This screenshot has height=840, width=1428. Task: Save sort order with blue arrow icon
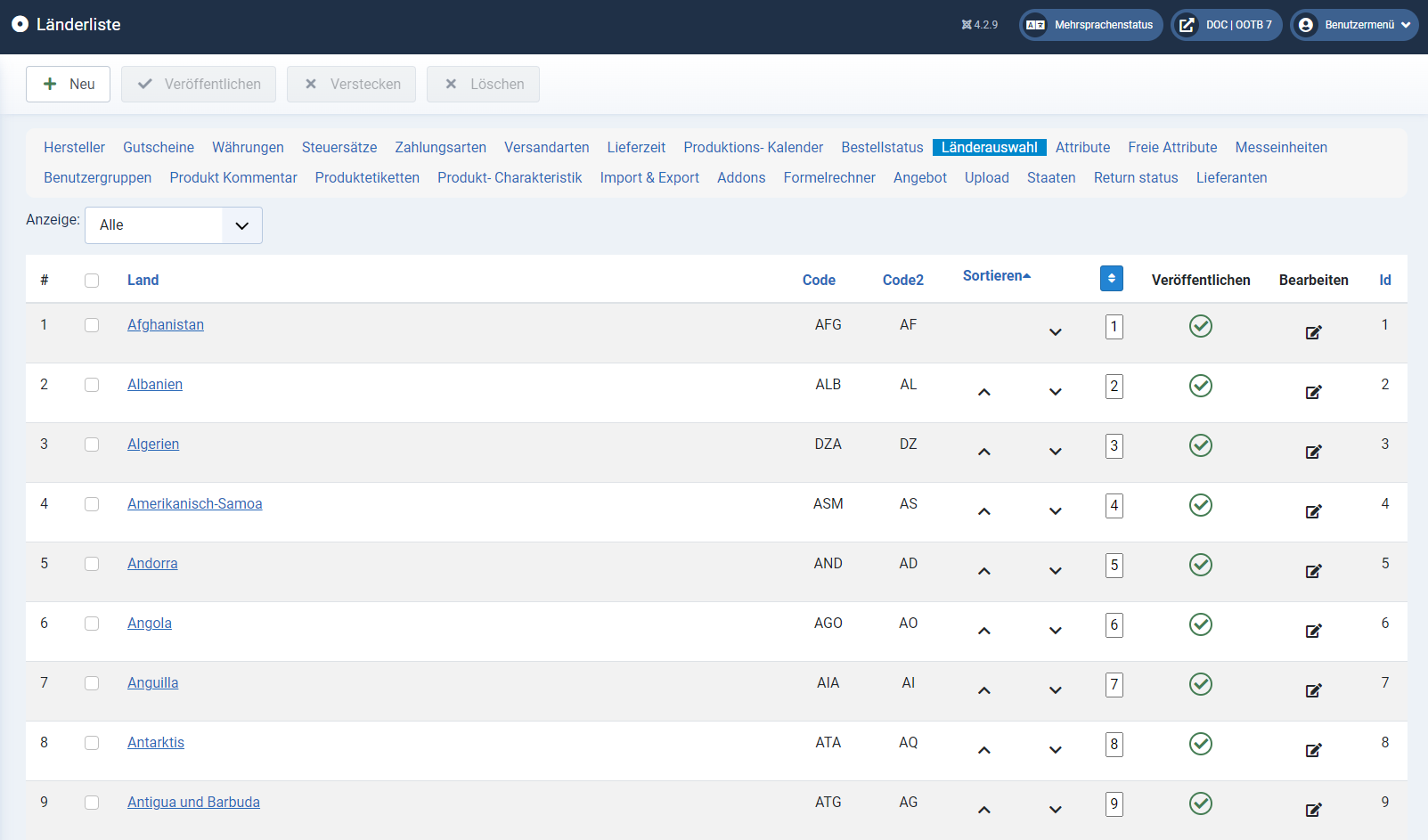tap(1112, 279)
